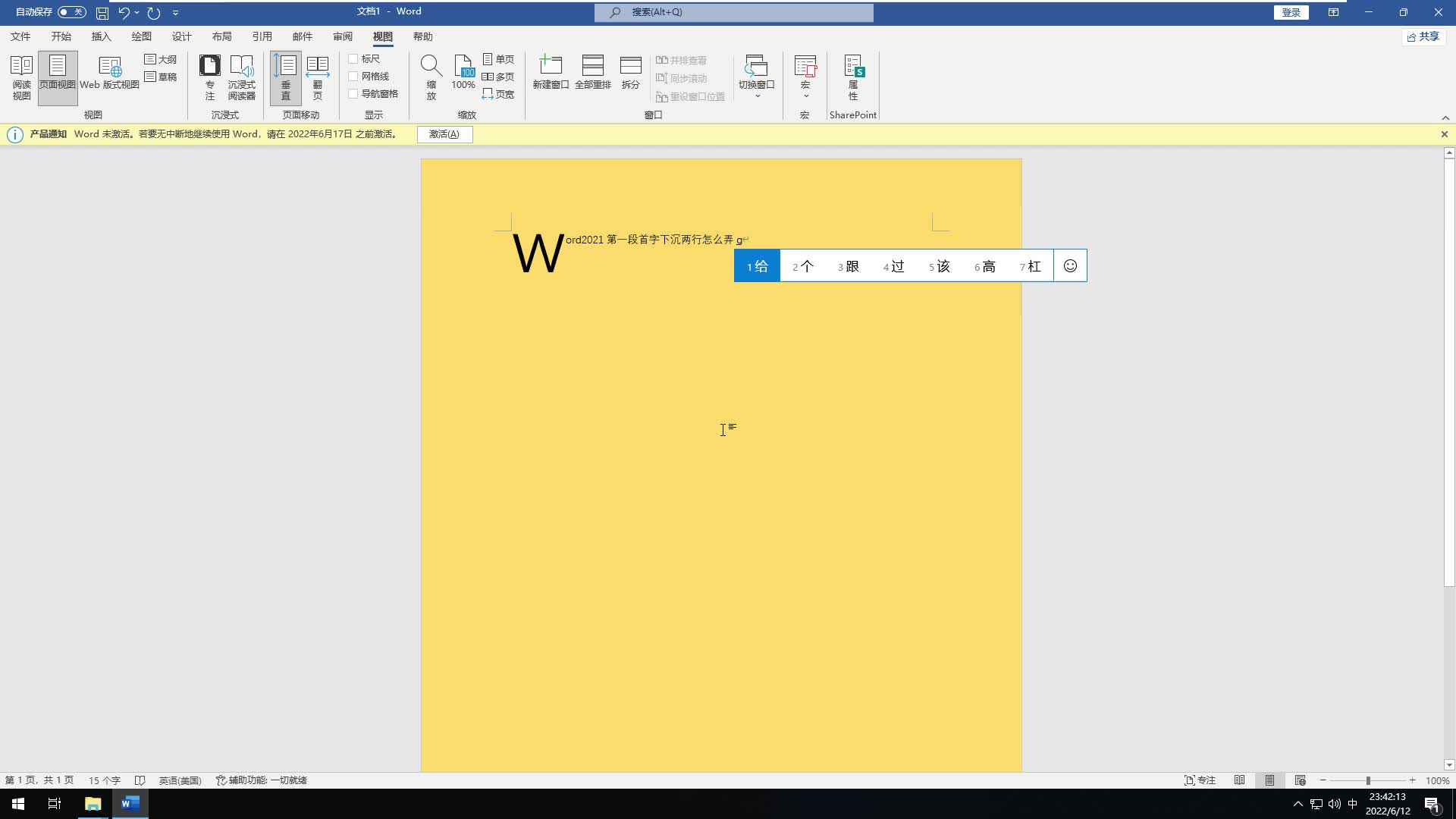Toggle the AutoSave (自动保存) switch
The height and width of the screenshot is (819, 1456).
click(72, 12)
